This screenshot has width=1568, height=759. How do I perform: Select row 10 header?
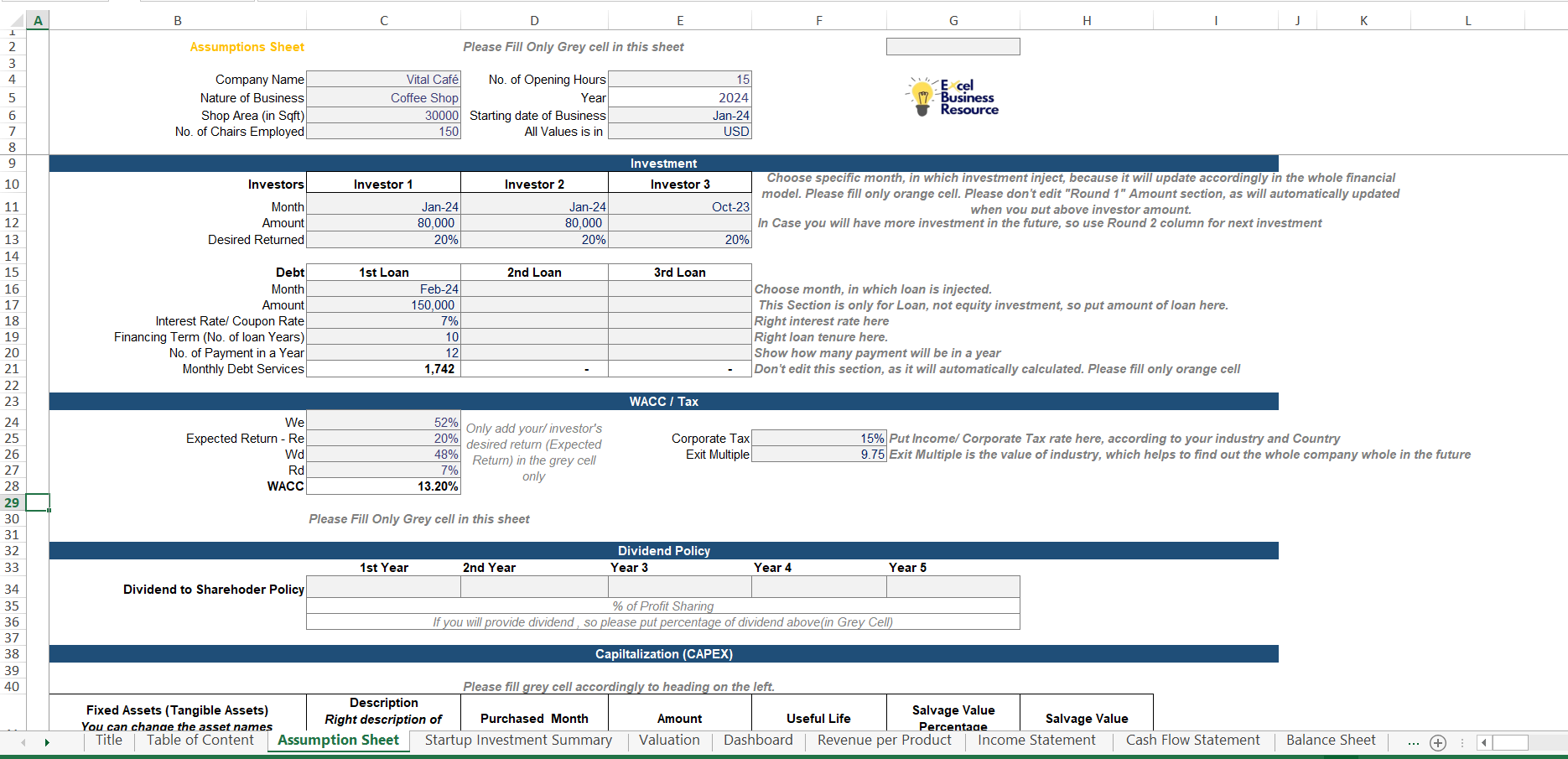pyautogui.click(x=13, y=185)
